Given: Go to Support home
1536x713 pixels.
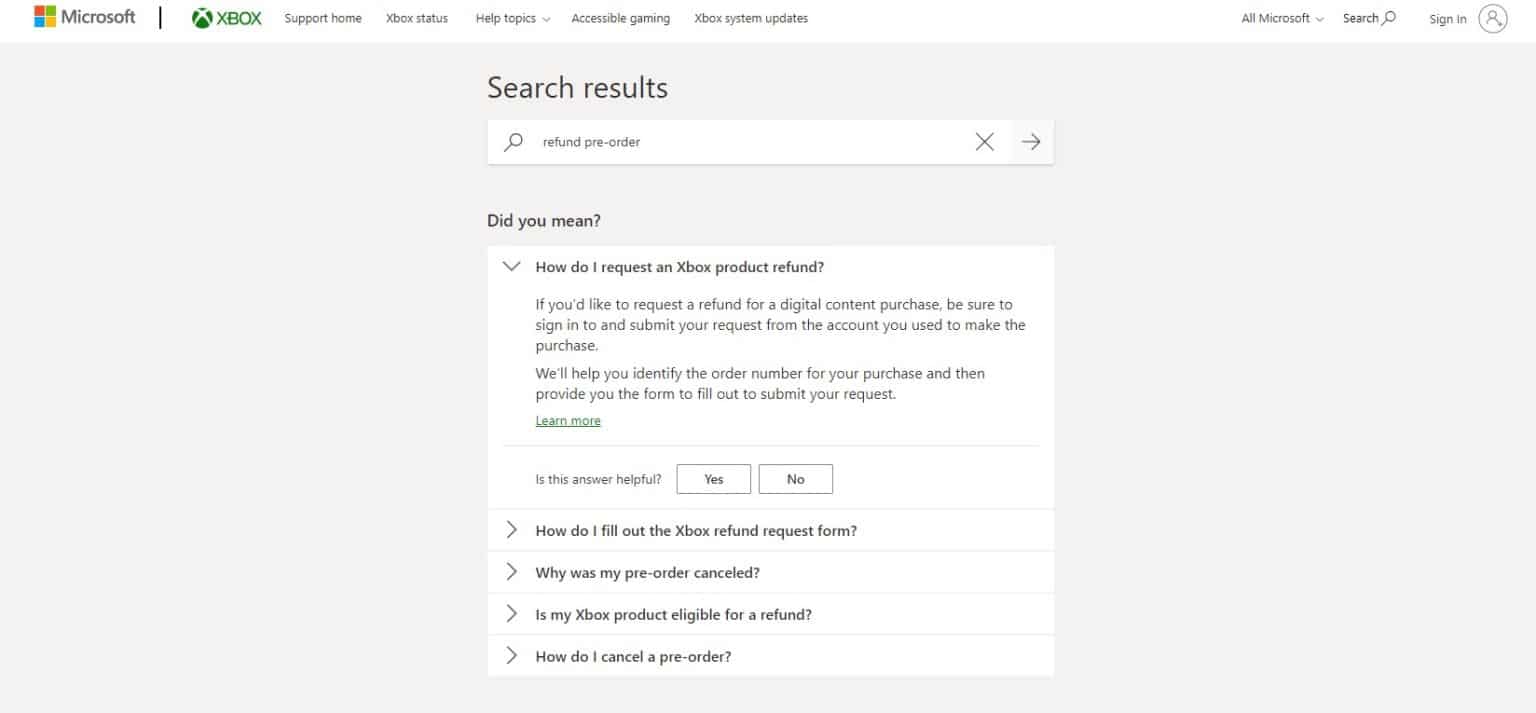Looking at the screenshot, I should pos(323,18).
